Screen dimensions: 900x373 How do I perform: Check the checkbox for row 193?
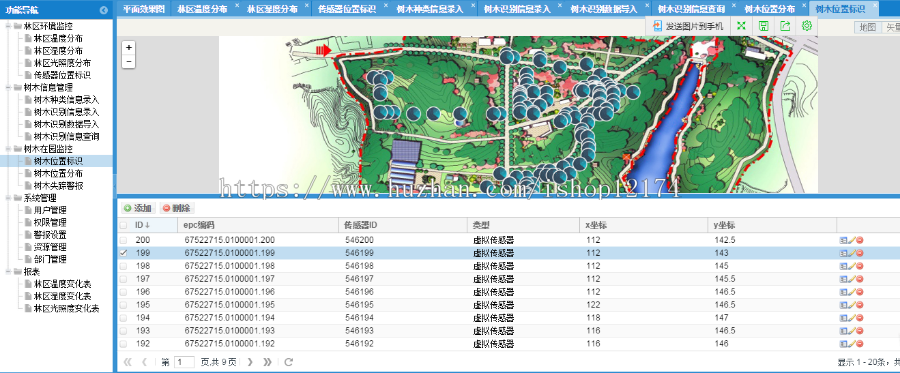click(123, 331)
